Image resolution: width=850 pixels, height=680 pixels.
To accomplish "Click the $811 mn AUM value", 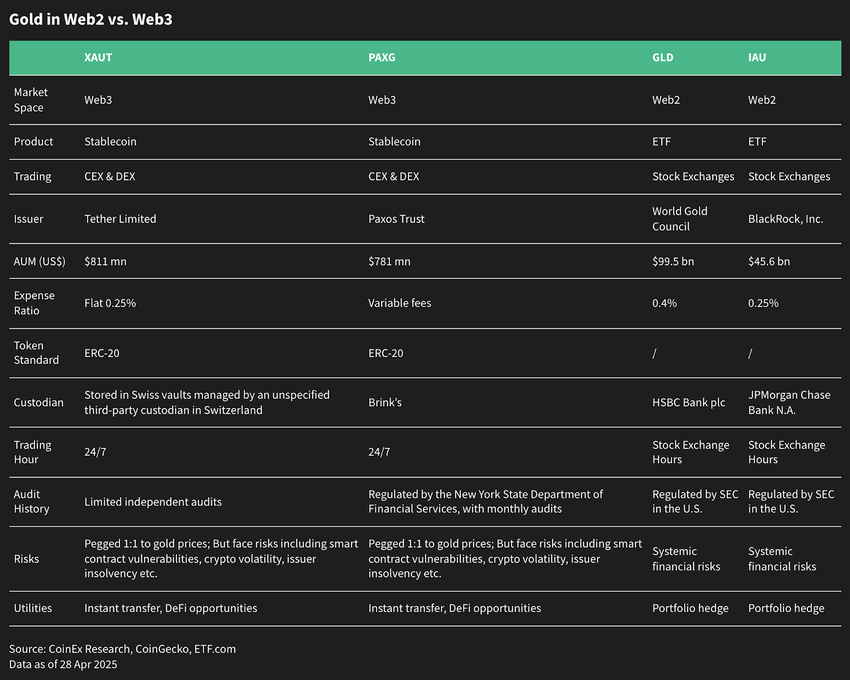I will coord(106,262).
